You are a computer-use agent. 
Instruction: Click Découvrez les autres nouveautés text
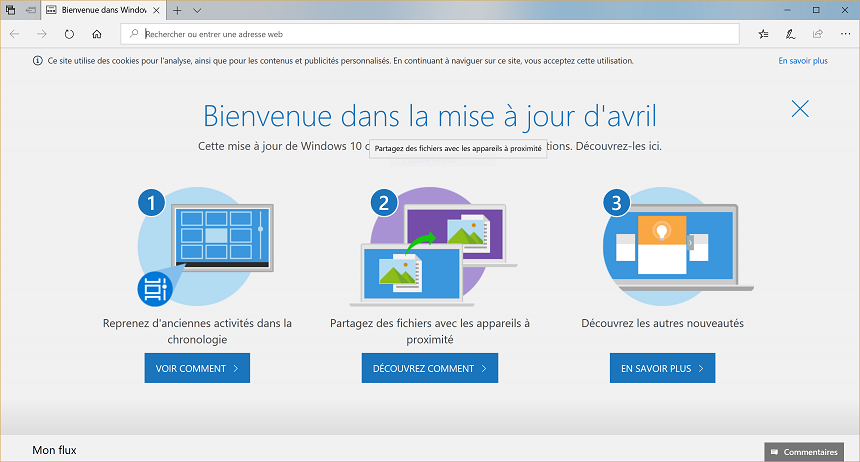click(x=663, y=323)
